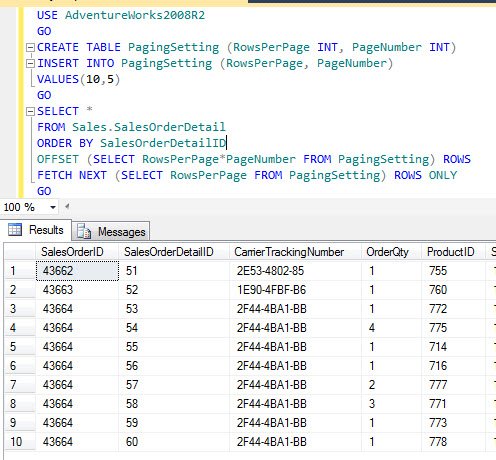
Task: Select row header 10 in results
Action: (x=20, y=442)
